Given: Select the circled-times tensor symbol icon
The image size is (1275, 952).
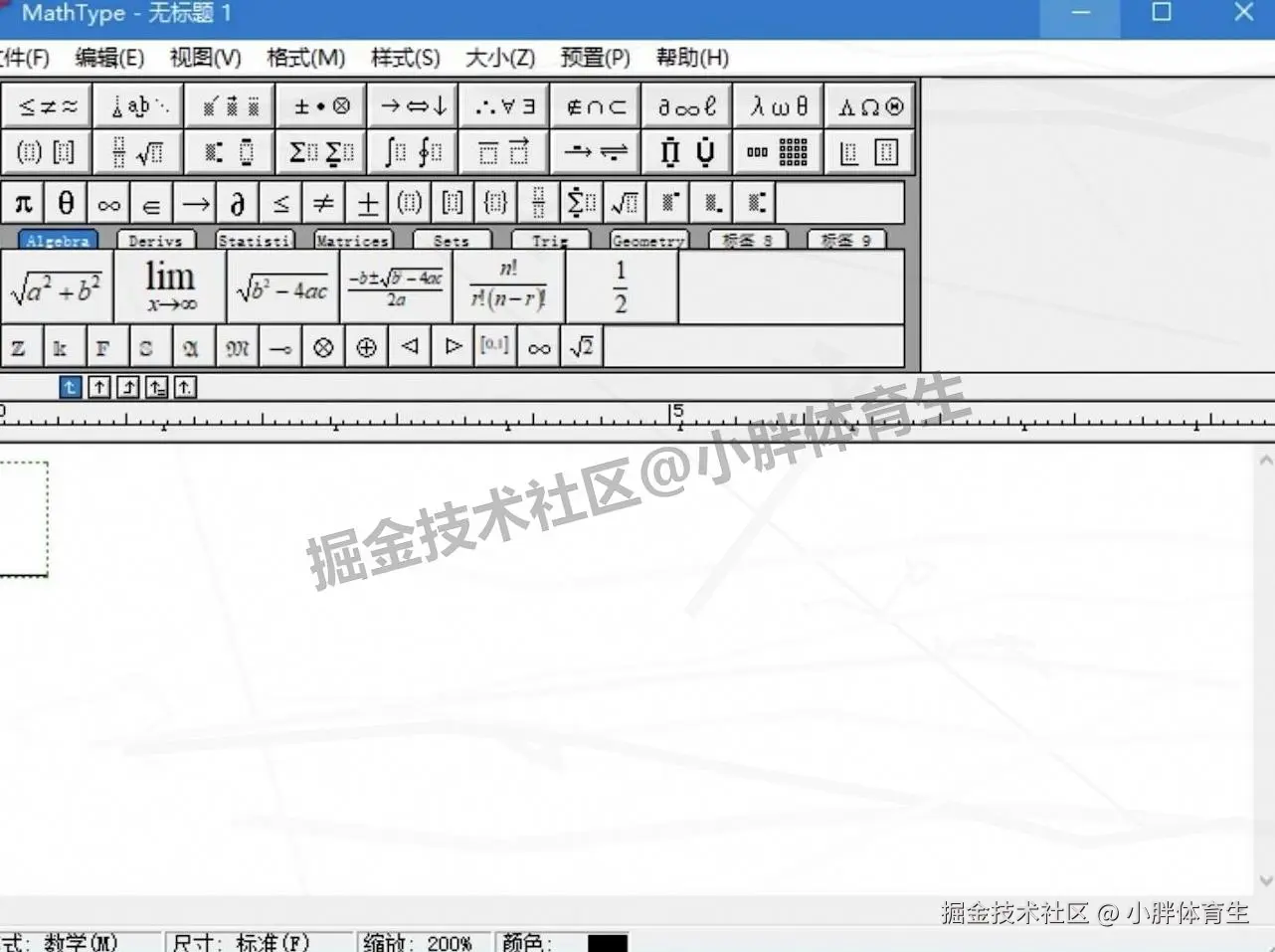Looking at the screenshot, I should point(322,346).
